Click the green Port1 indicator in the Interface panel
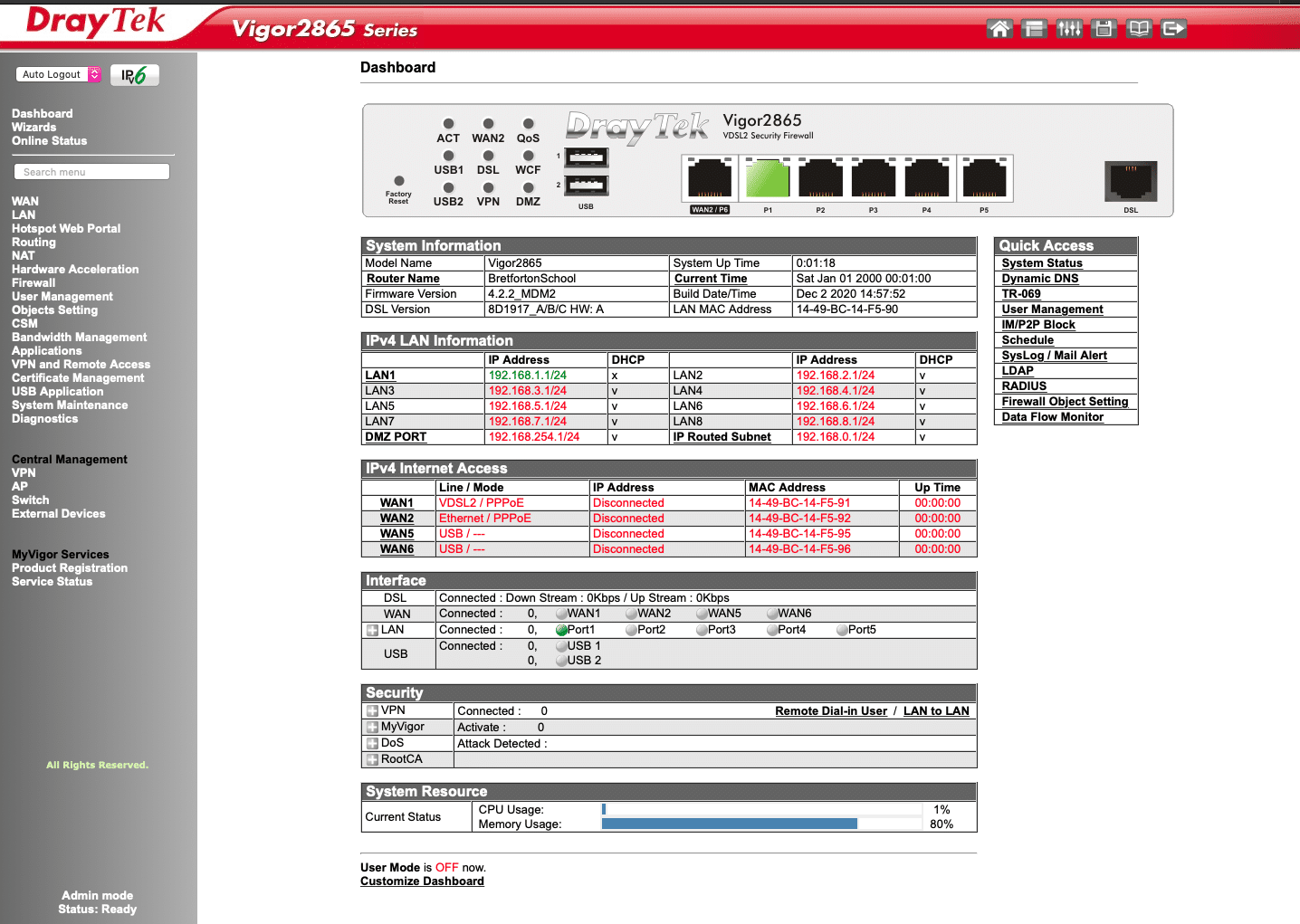Image resolution: width=1300 pixels, height=924 pixels. point(561,630)
